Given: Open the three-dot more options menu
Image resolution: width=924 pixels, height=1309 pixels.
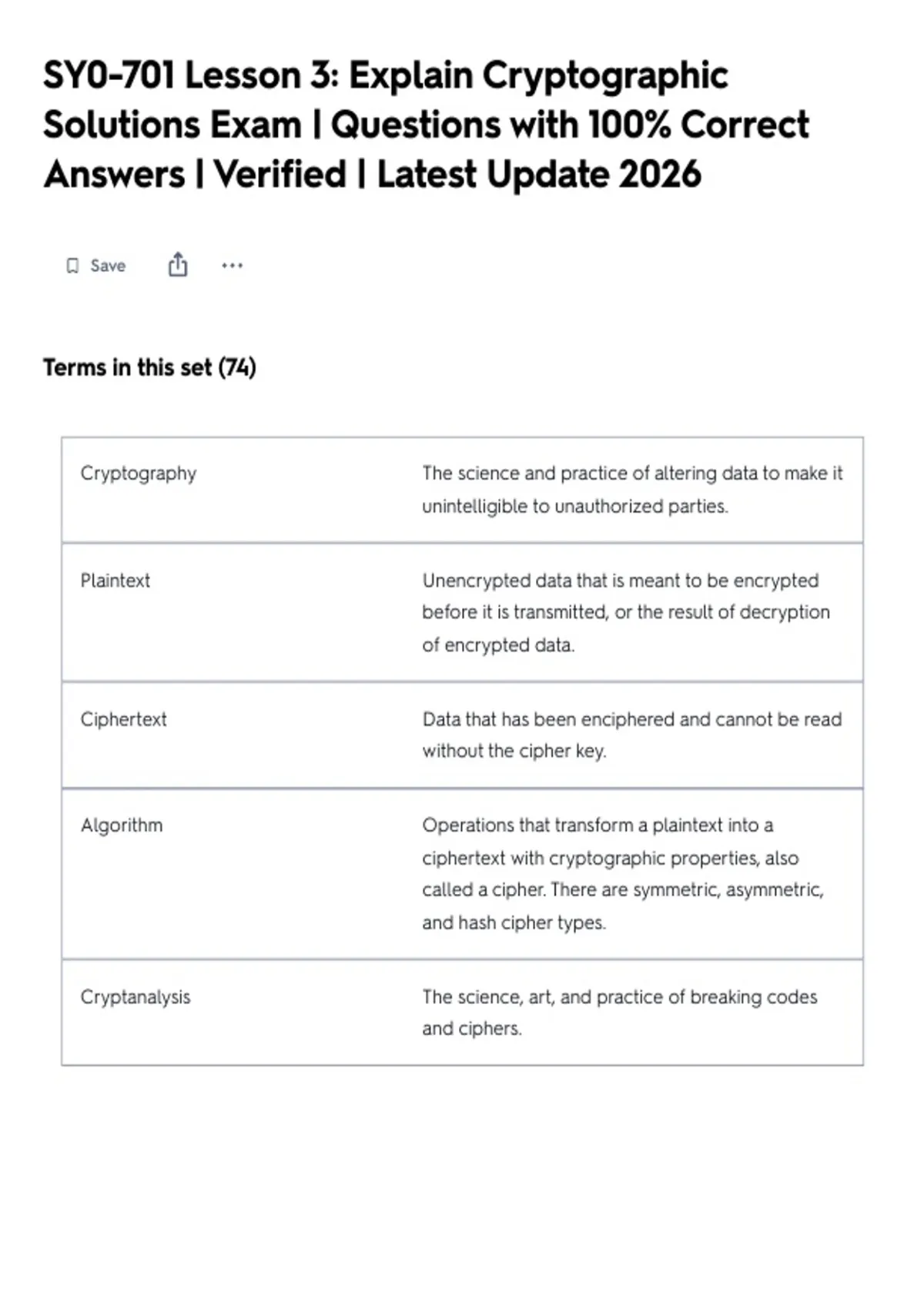Looking at the screenshot, I should point(232,266).
